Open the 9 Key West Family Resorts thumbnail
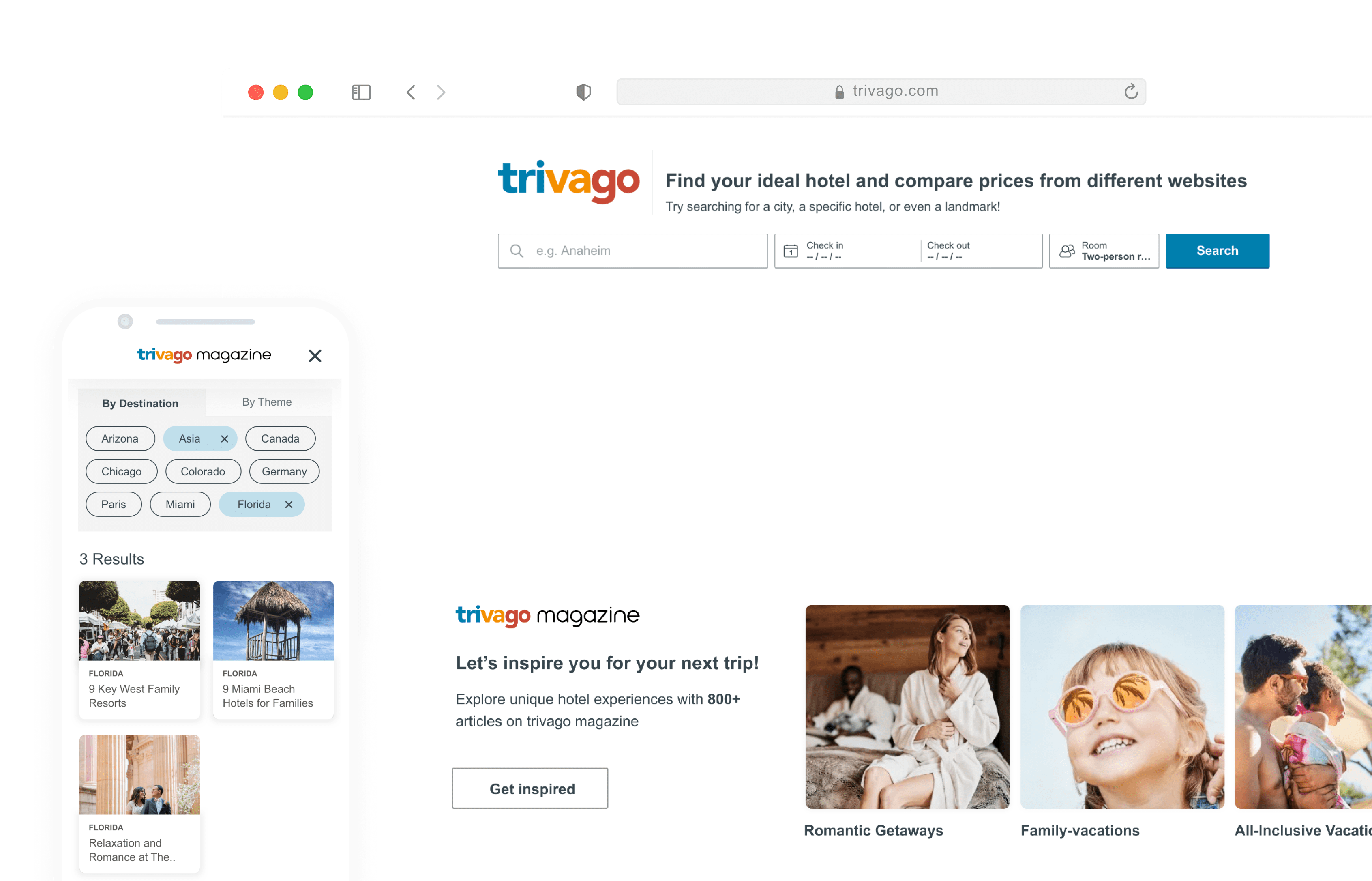Viewport: 1372px width, 881px height. (x=139, y=621)
